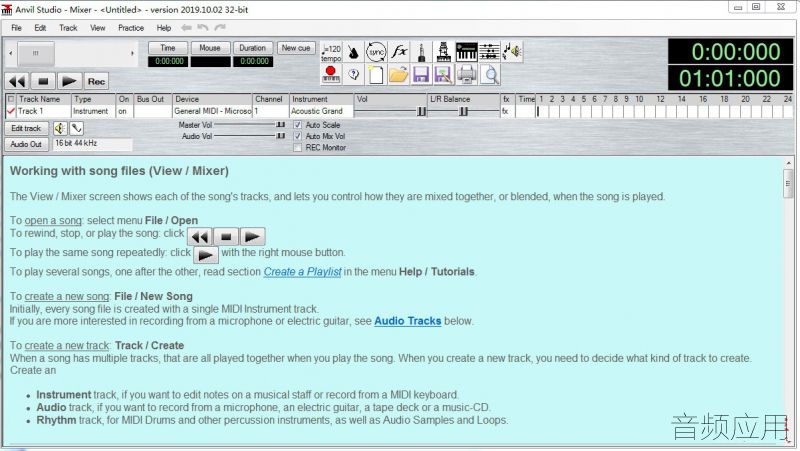Image resolution: width=800 pixels, height=451 pixels.
Task: Click the metronome icon
Action: pos(354,52)
